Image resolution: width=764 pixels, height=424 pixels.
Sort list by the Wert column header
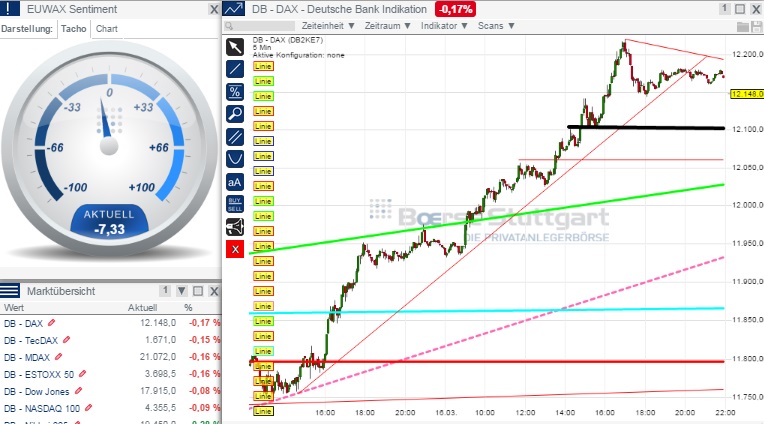click(14, 308)
